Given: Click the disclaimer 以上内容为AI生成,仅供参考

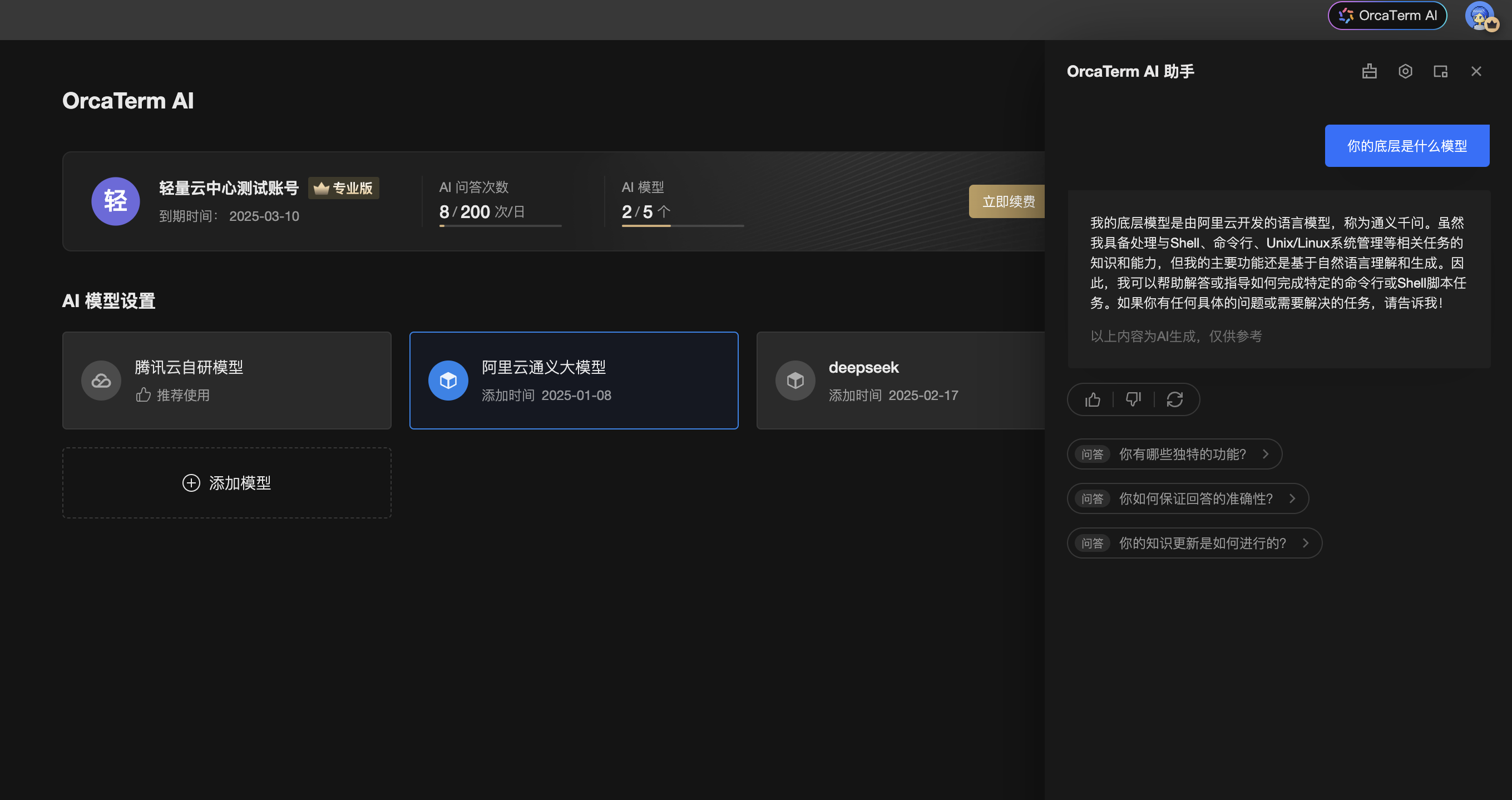Looking at the screenshot, I should (x=1176, y=335).
